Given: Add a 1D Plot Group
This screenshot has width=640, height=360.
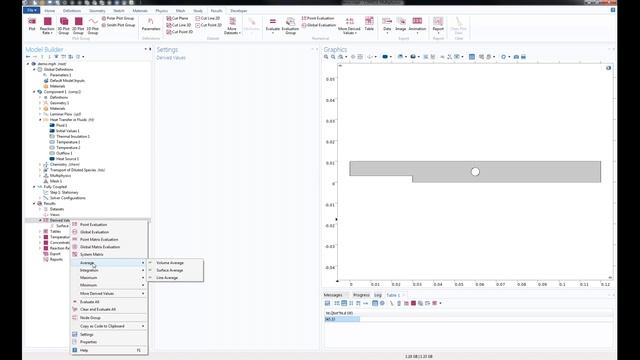Looking at the screenshot, I should (93, 26).
